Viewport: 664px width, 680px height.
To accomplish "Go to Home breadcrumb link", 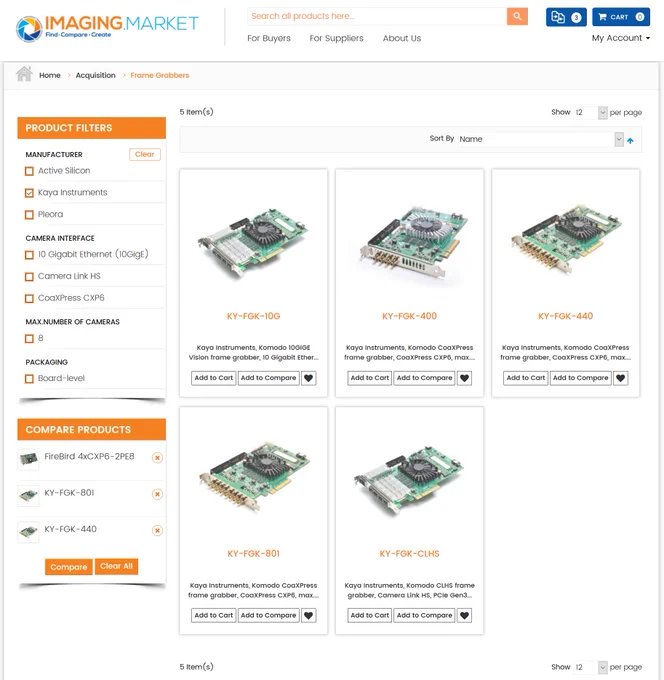I will (x=50, y=75).
